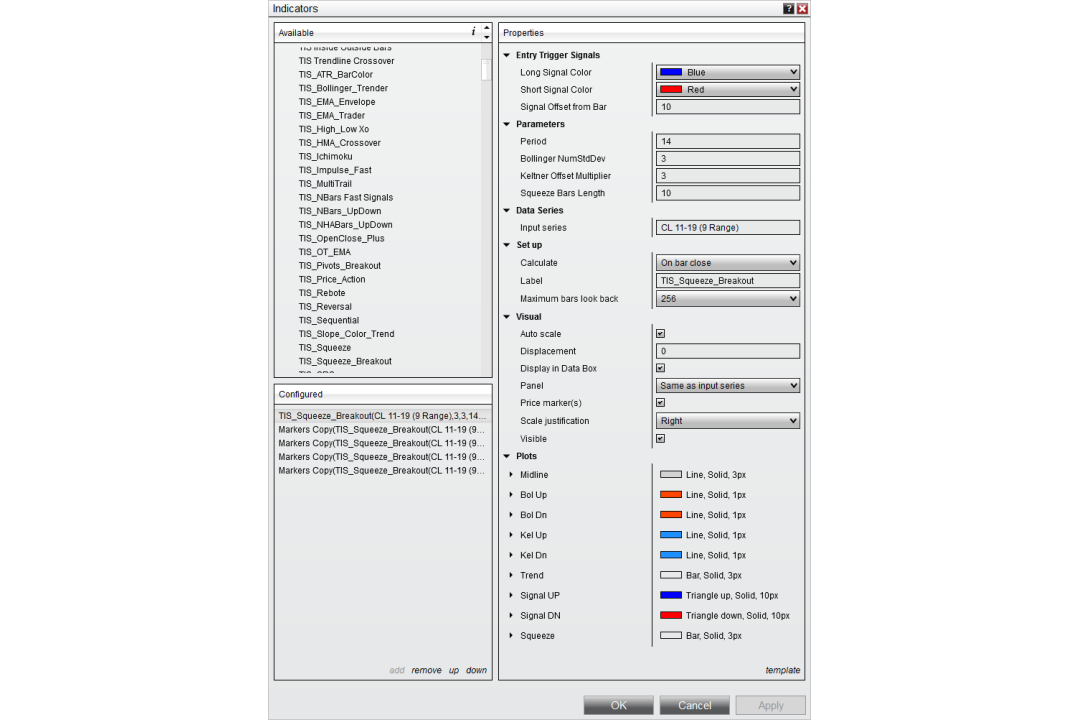Toggle Display in Data Box checkbox
1080x720 pixels.
click(661, 368)
